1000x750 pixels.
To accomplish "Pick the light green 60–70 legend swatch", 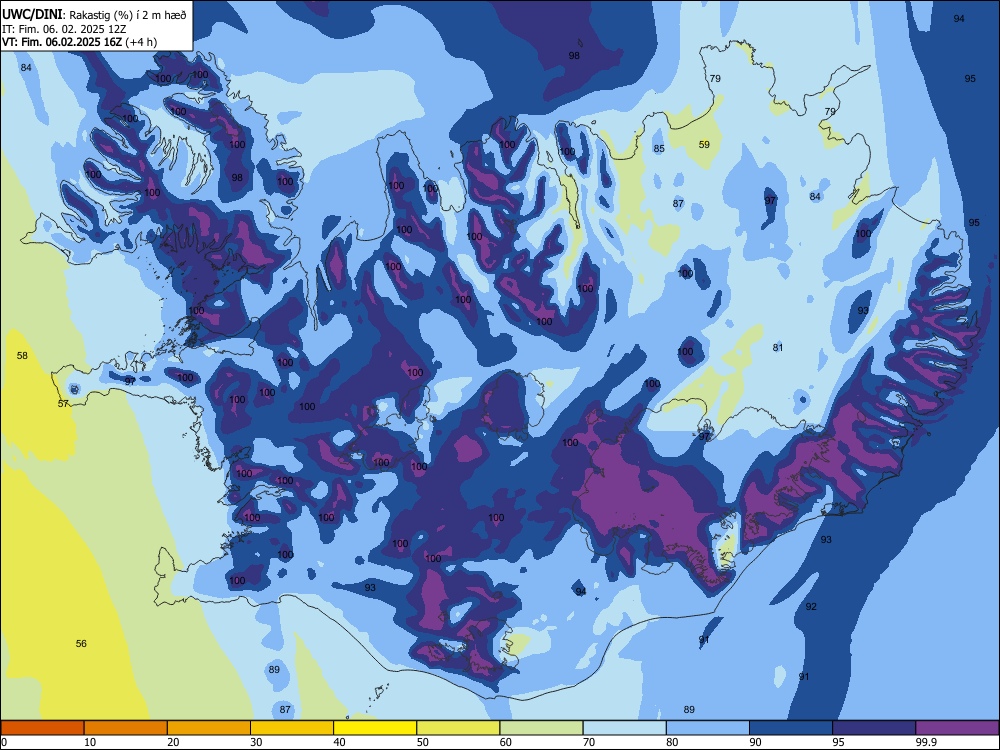I will (541, 728).
